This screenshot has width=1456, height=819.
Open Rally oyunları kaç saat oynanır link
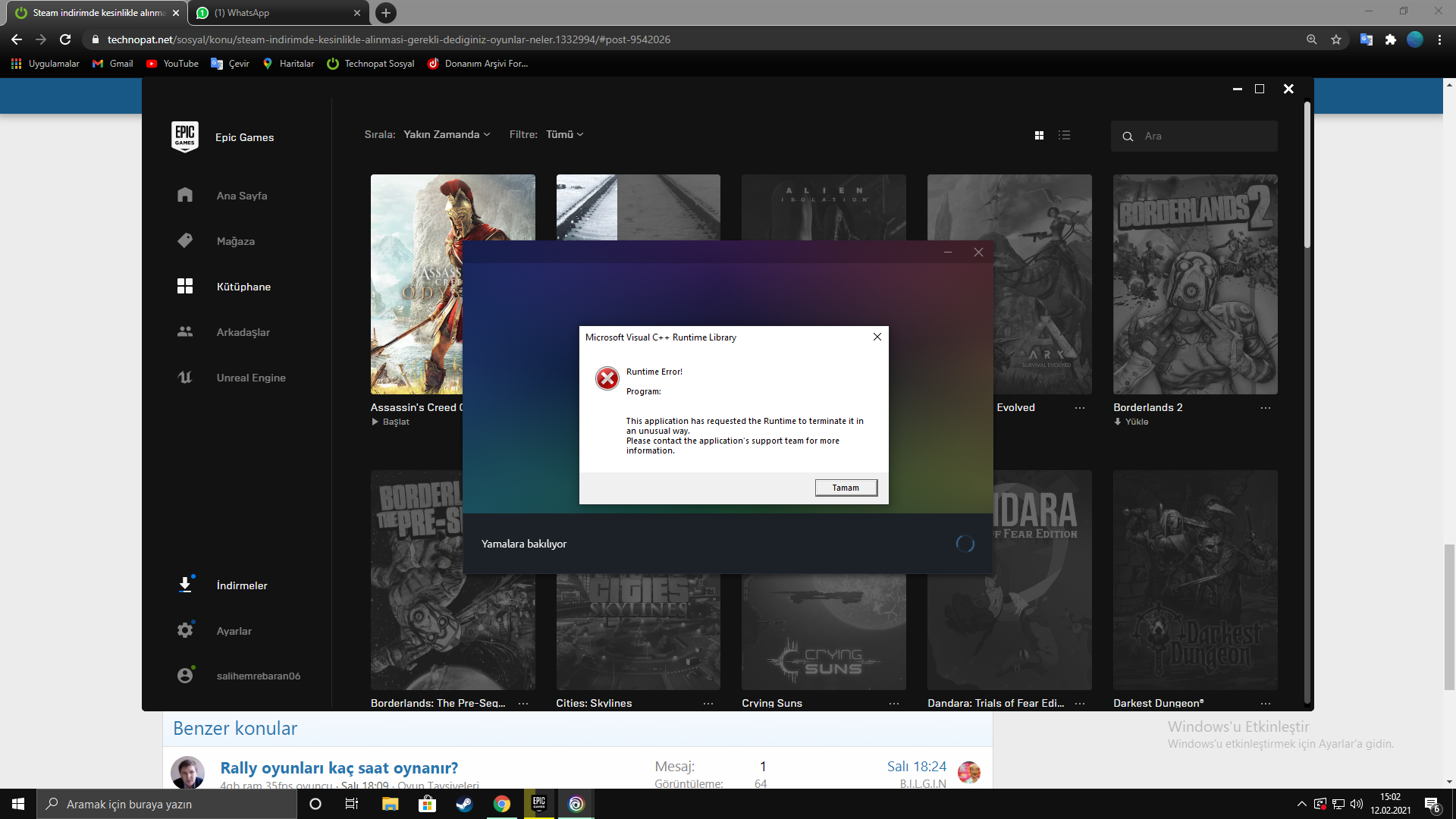pyautogui.click(x=339, y=767)
